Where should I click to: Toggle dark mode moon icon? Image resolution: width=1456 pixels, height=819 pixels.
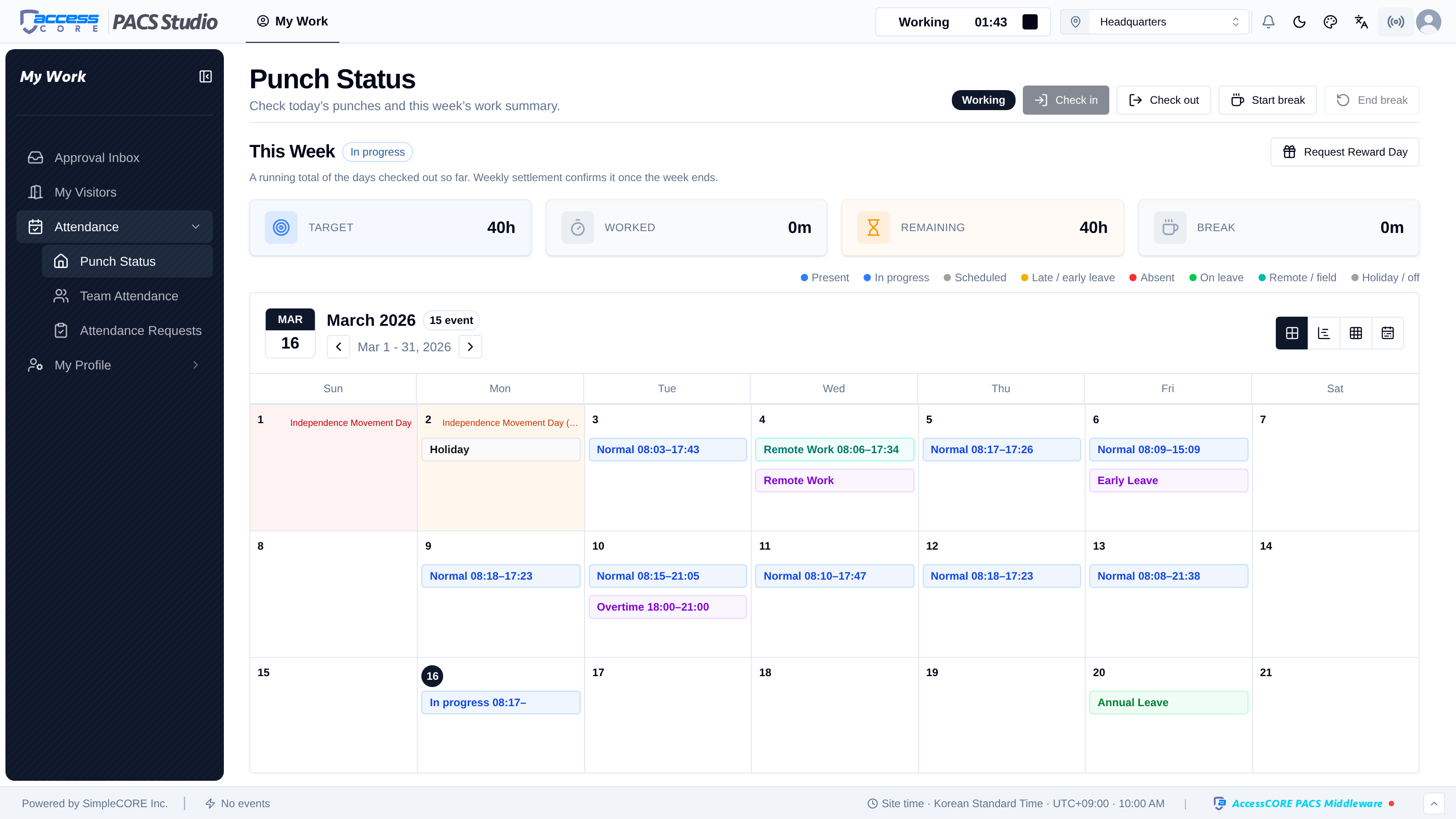tap(1299, 22)
